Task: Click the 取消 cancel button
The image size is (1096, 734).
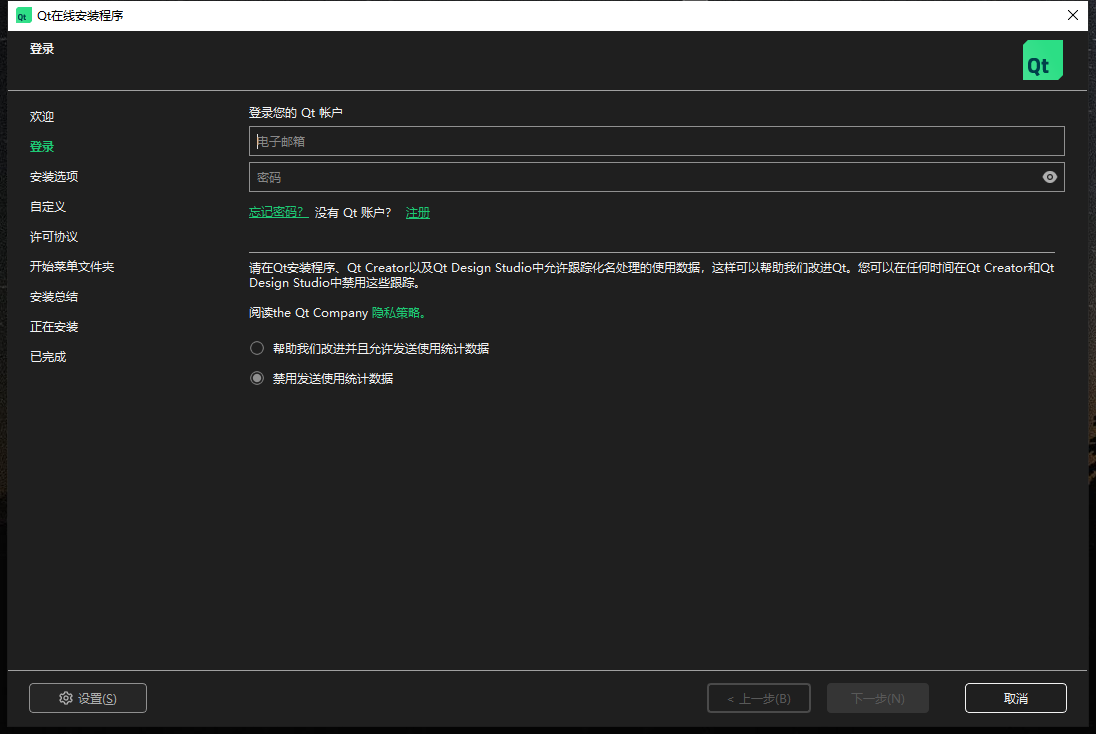Action: (1016, 698)
